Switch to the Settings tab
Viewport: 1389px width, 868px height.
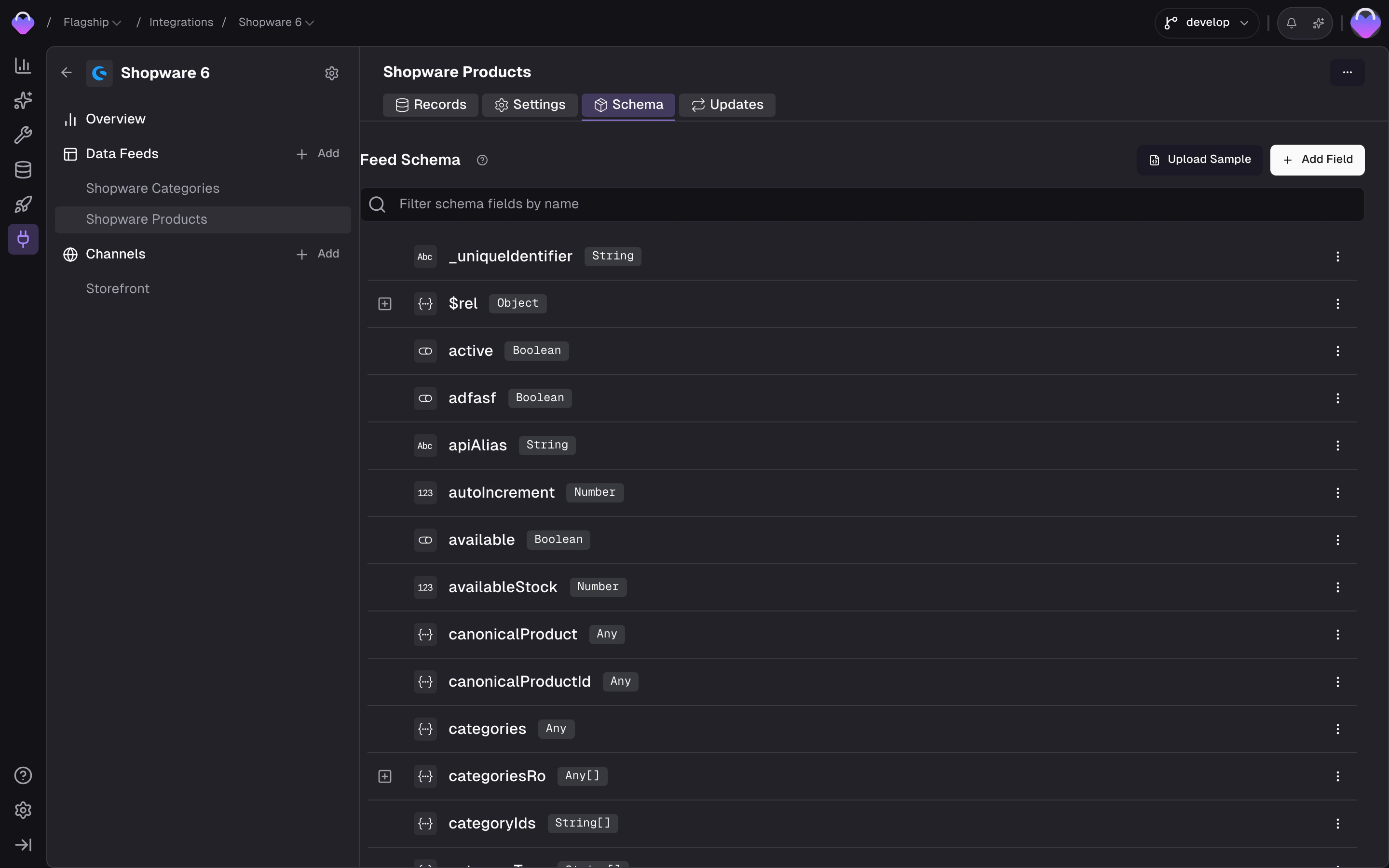click(530, 105)
